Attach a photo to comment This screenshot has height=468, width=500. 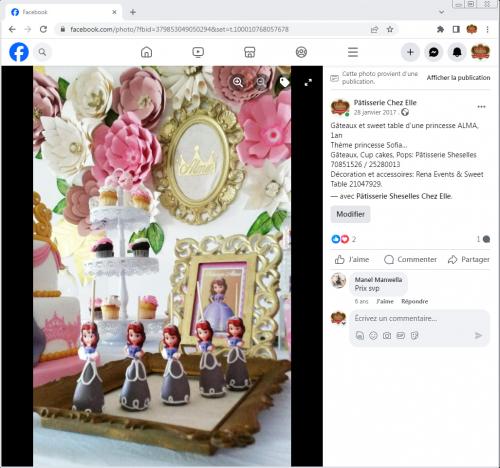tap(387, 335)
